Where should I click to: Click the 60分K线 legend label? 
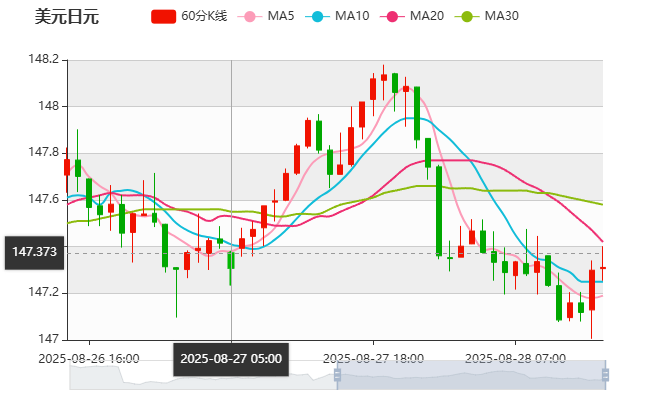click(204, 16)
